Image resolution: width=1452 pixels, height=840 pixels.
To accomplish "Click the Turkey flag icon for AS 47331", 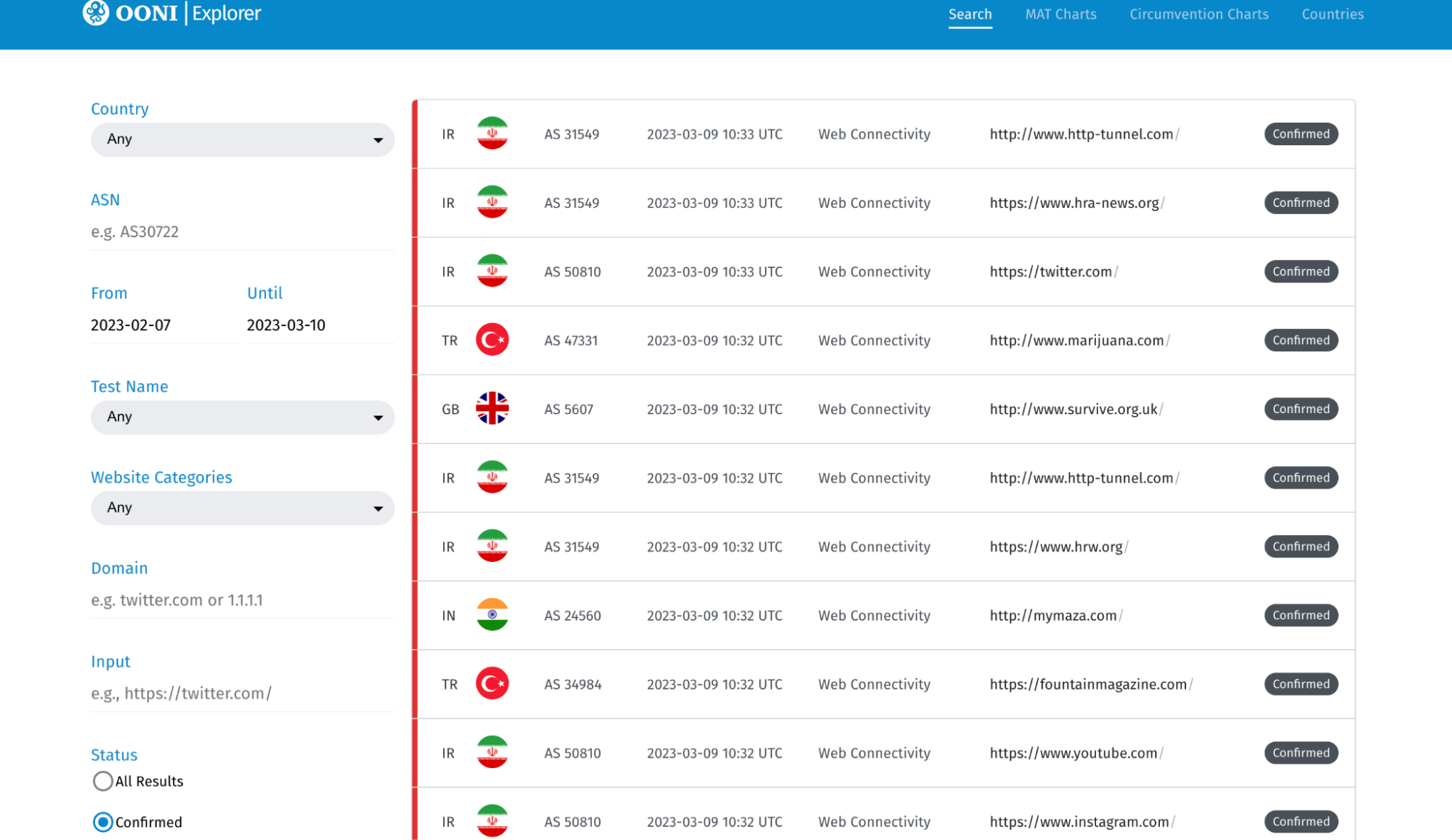I will point(492,340).
